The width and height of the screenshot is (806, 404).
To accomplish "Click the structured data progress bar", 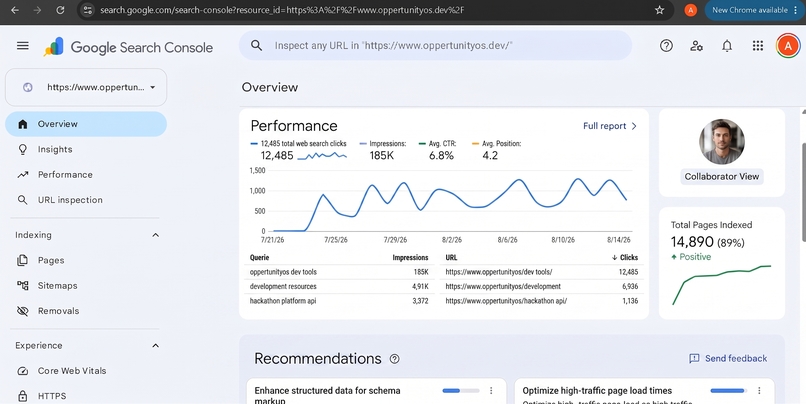I will coord(461,391).
